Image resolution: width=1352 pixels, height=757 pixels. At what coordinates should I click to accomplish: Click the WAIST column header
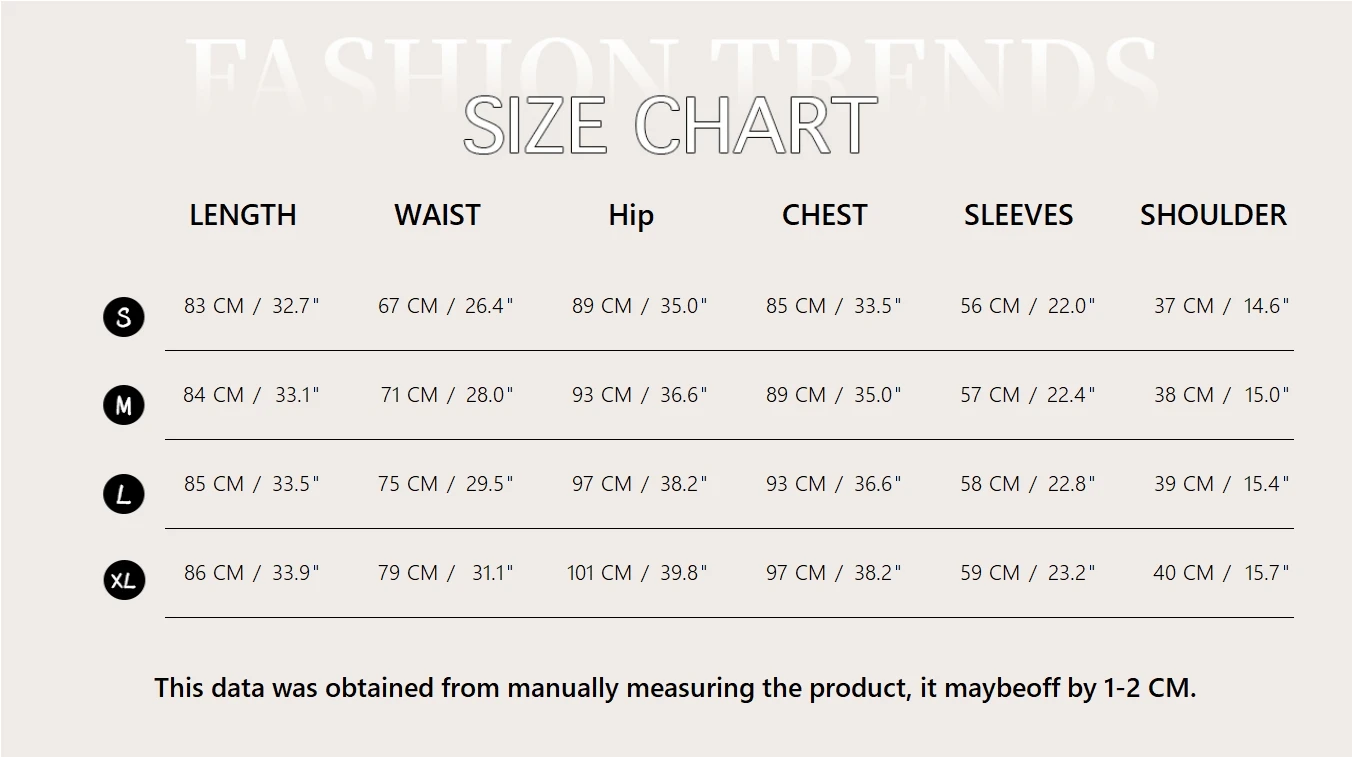coord(437,215)
